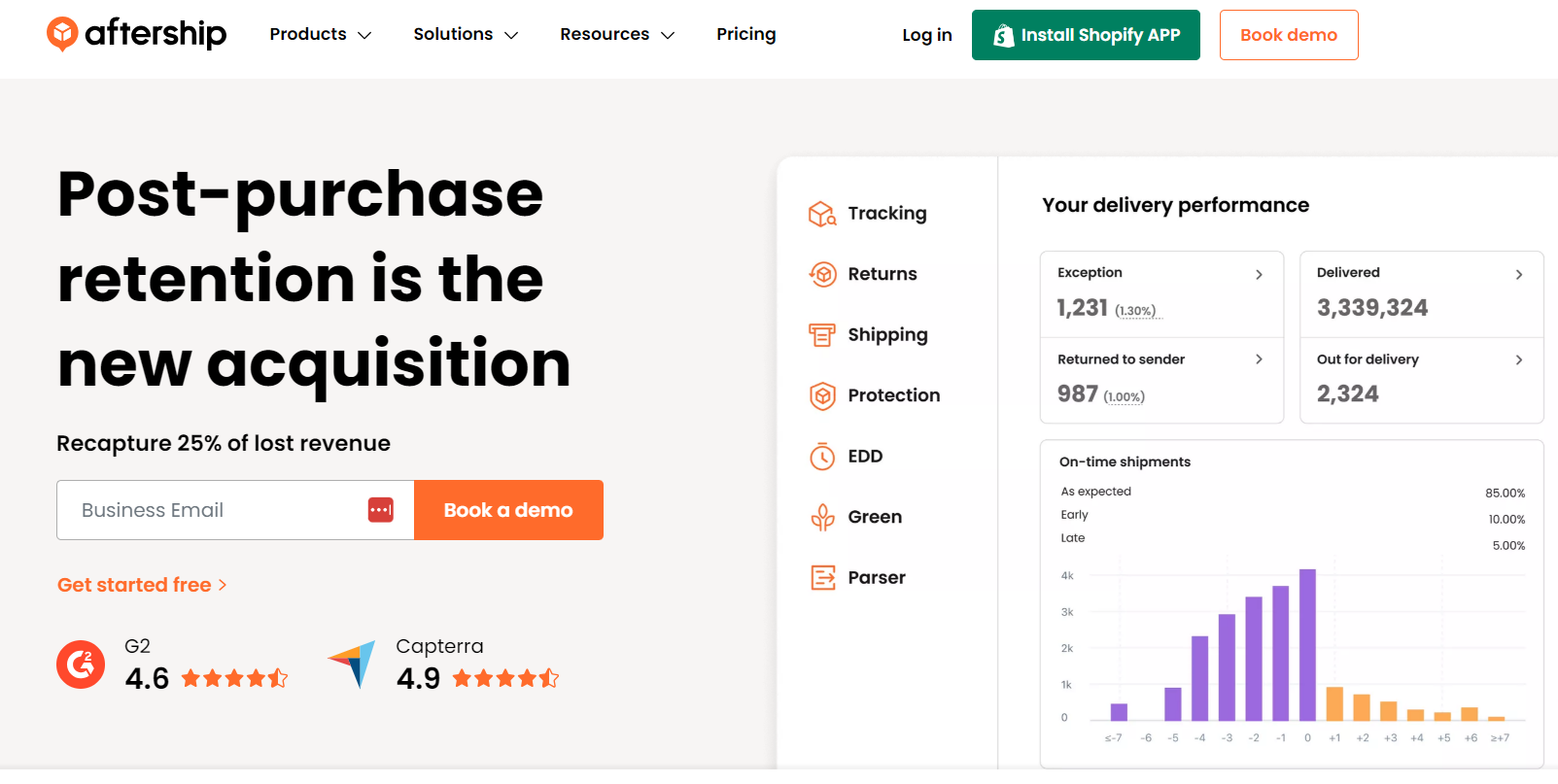1558x784 pixels.
Task: Click the Log in link
Action: tap(926, 35)
